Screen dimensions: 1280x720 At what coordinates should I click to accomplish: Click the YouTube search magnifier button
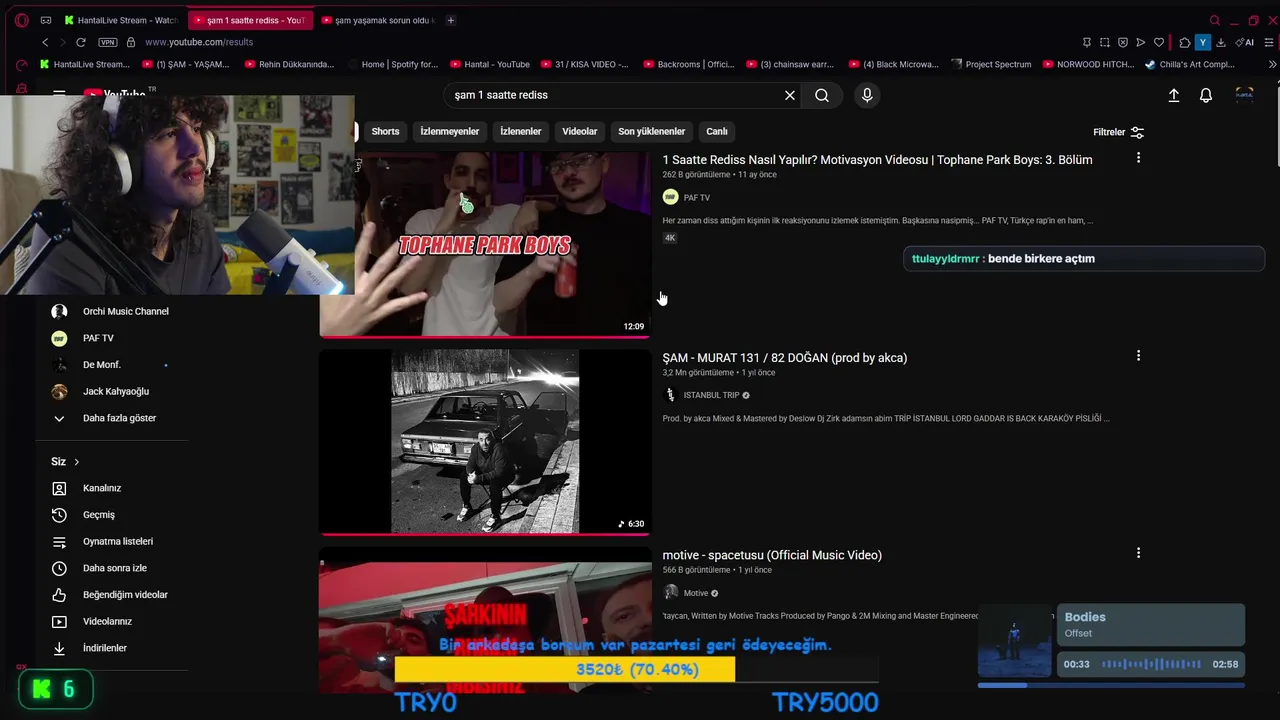point(822,95)
